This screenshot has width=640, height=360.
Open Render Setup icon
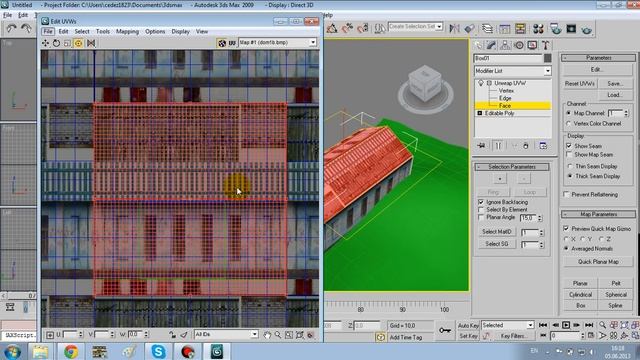pyautogui.click(x=556, y=28)
